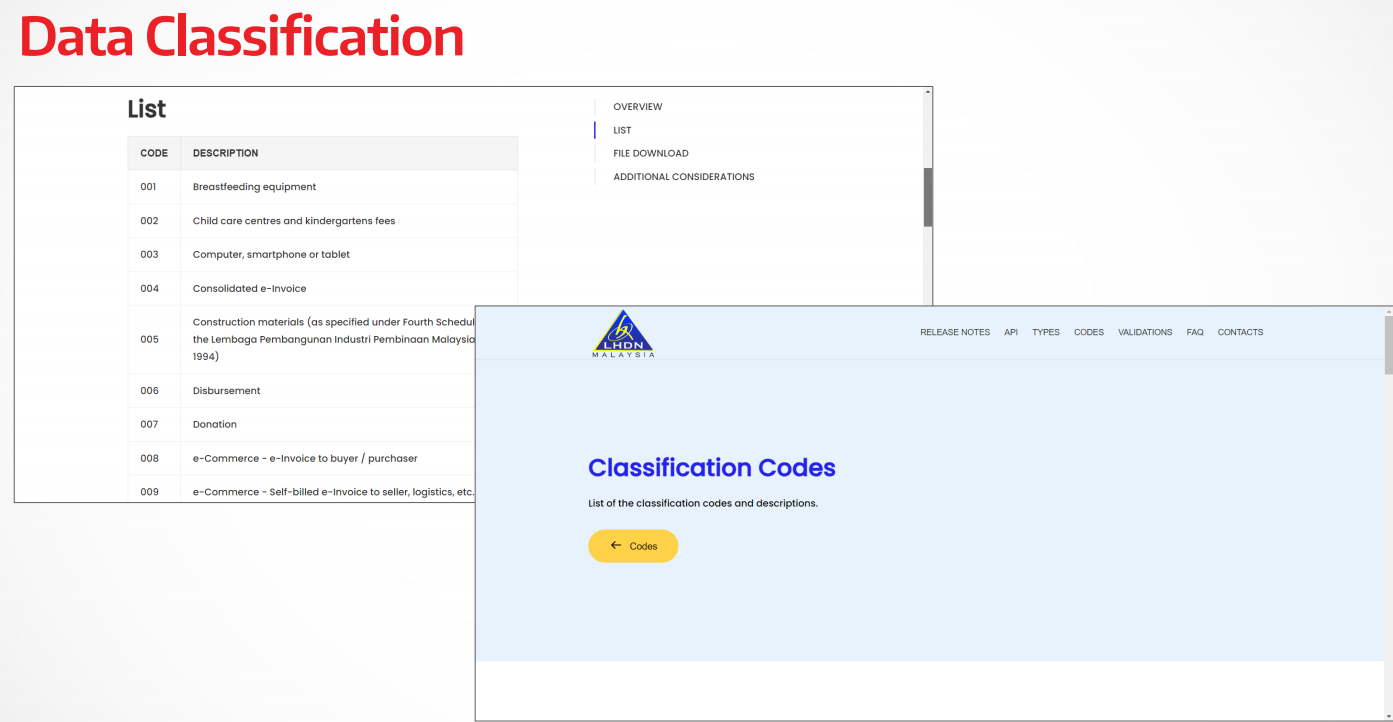
Task: Click the yellow Codes back button
Action: [633, 546]
